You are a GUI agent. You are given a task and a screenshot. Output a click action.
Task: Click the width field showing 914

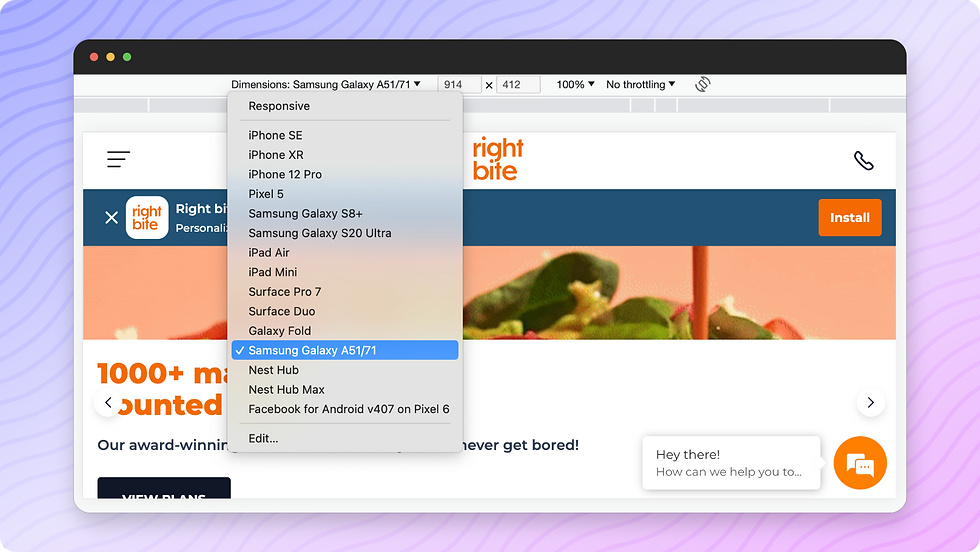pyautogui.click(x=459, y=84)
